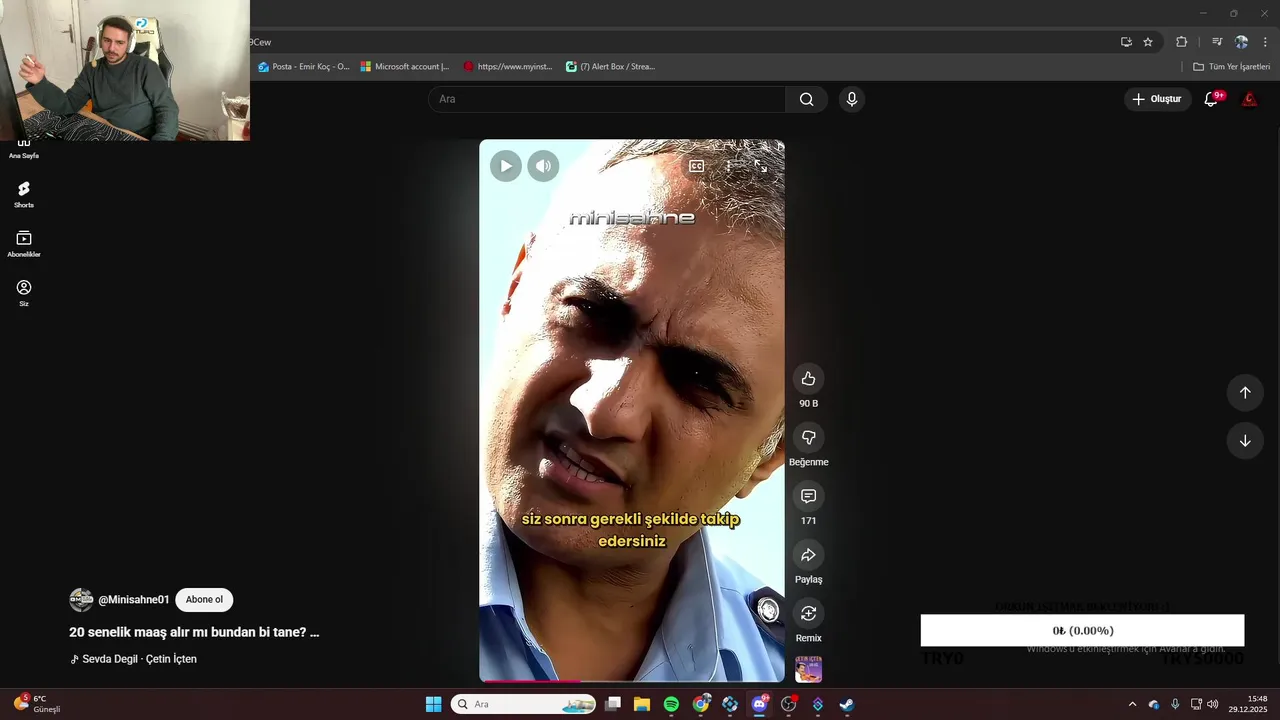The width and height of the screenshot is (1280, 720).
Task: Install the app via address bar icon
Action: tap(1126, 42)
